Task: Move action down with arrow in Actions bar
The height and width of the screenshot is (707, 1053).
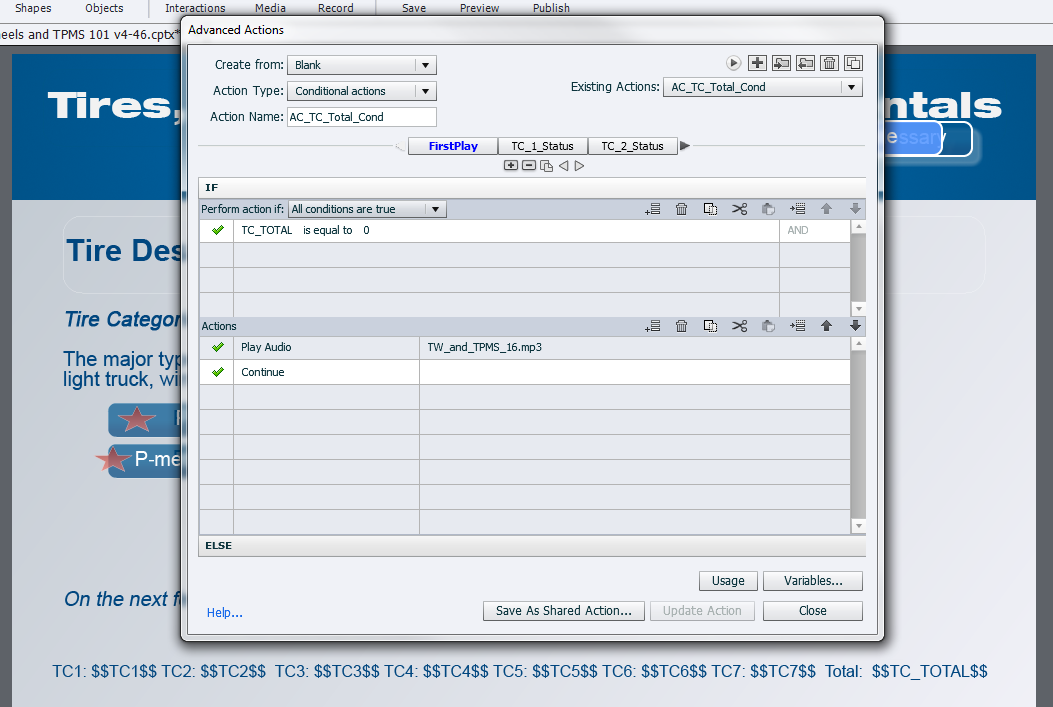Action: [855, 326]
